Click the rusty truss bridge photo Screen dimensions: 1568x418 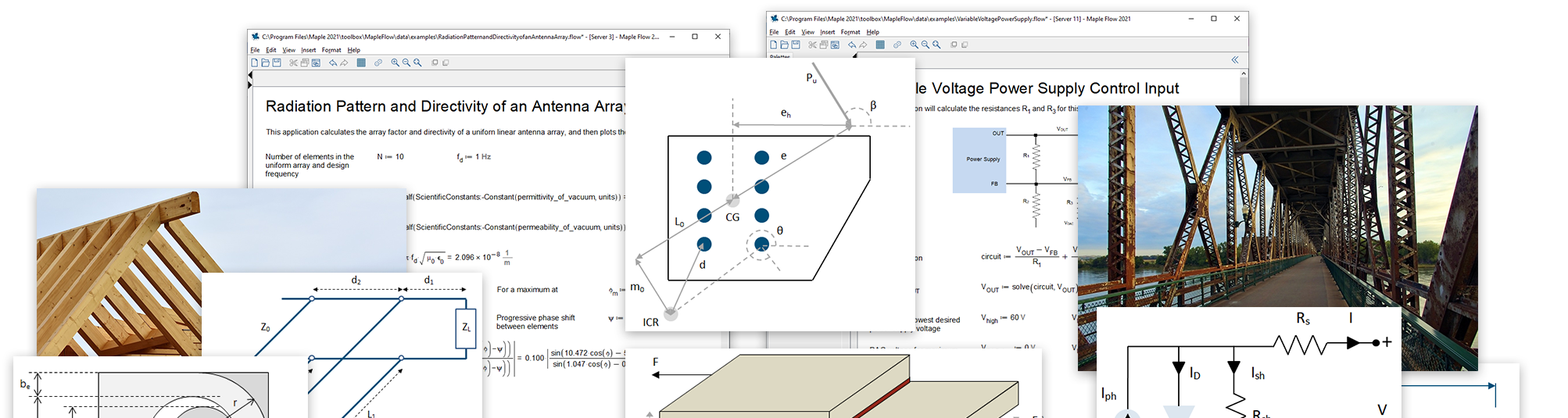point(1277,234)
